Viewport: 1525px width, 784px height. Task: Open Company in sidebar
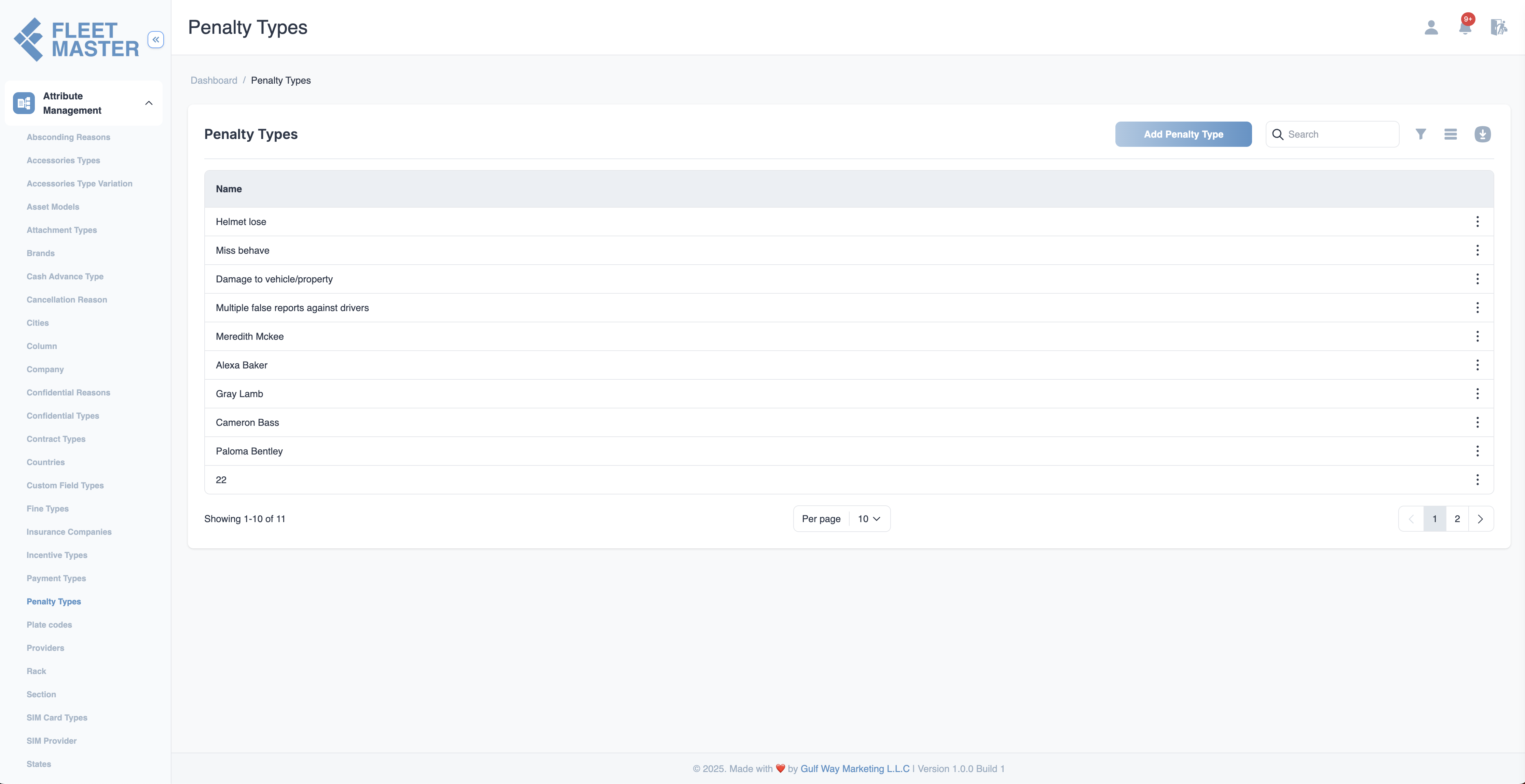click(45, 369)
